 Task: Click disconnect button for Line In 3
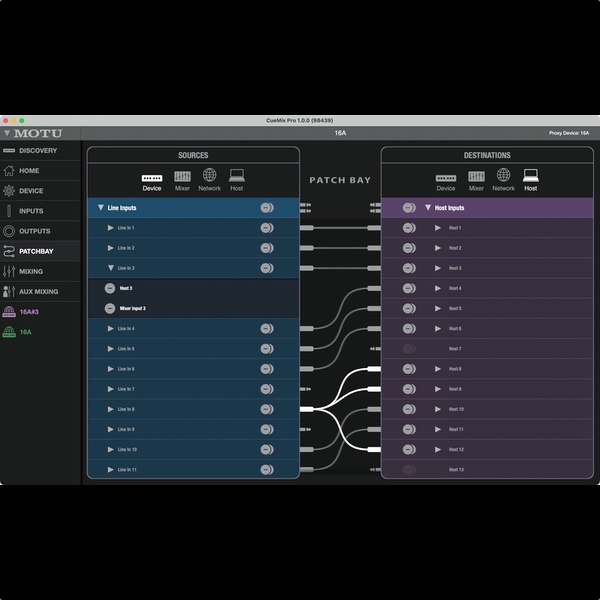[x=267, y=268]
